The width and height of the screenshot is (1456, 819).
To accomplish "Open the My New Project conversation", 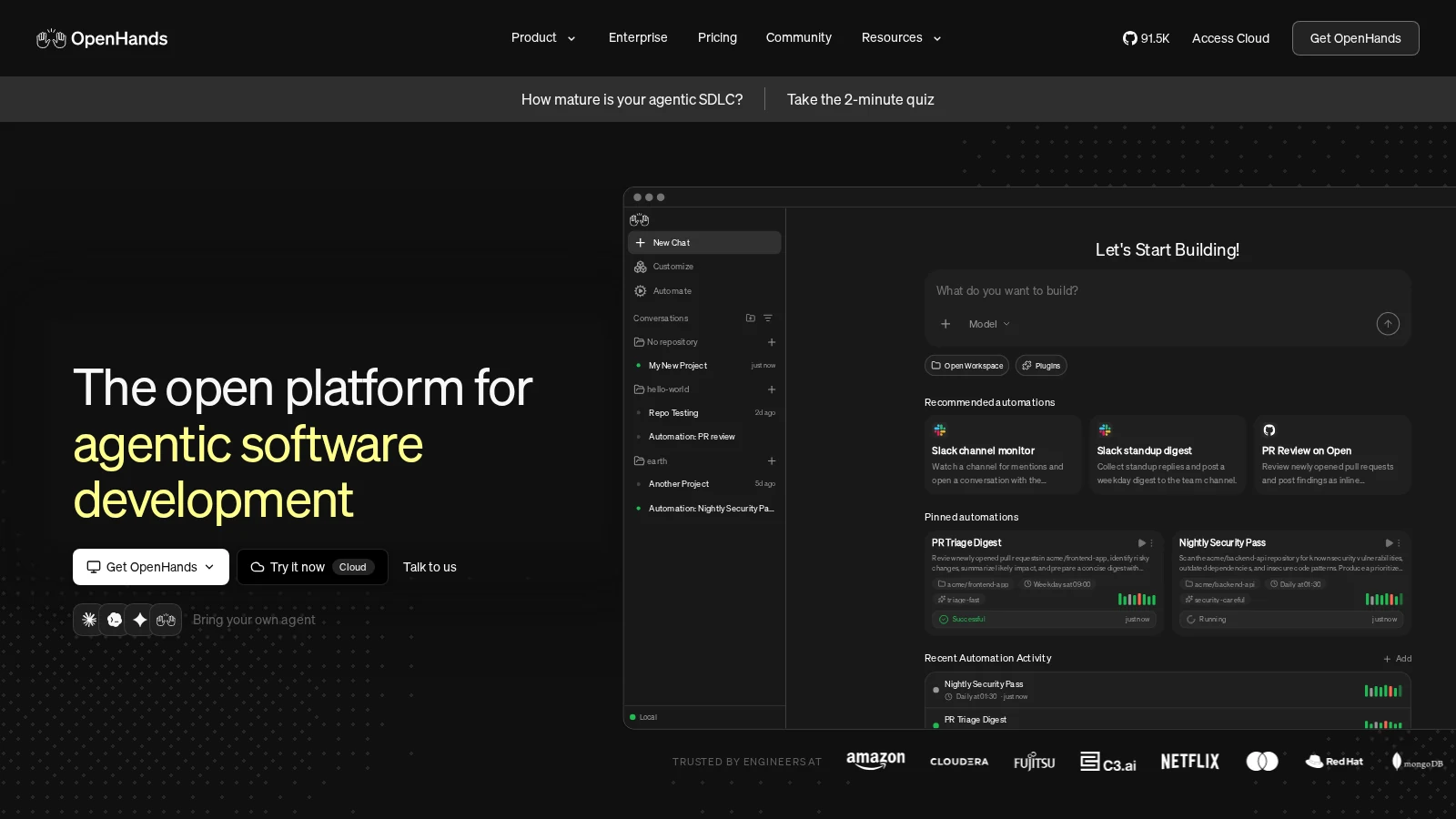I will (x=704, y=366).
